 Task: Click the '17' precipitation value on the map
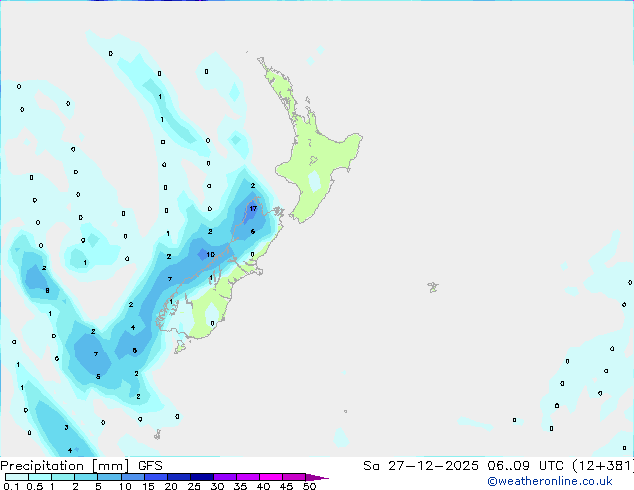point(253,209)
